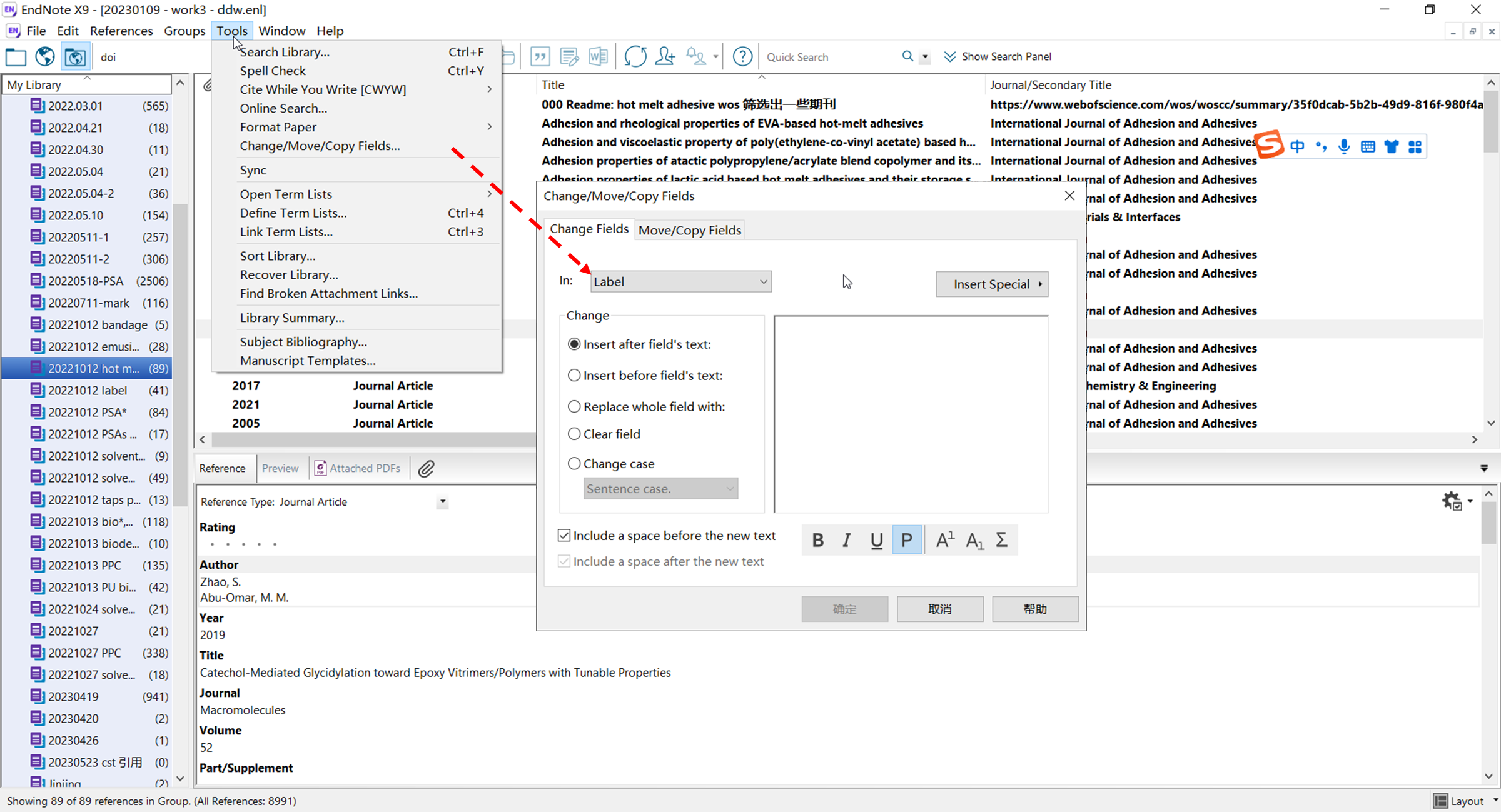The width and height of the screenshot is (1501, 812).
Task: Click the Share Library person icon
Action: (665, 57)
